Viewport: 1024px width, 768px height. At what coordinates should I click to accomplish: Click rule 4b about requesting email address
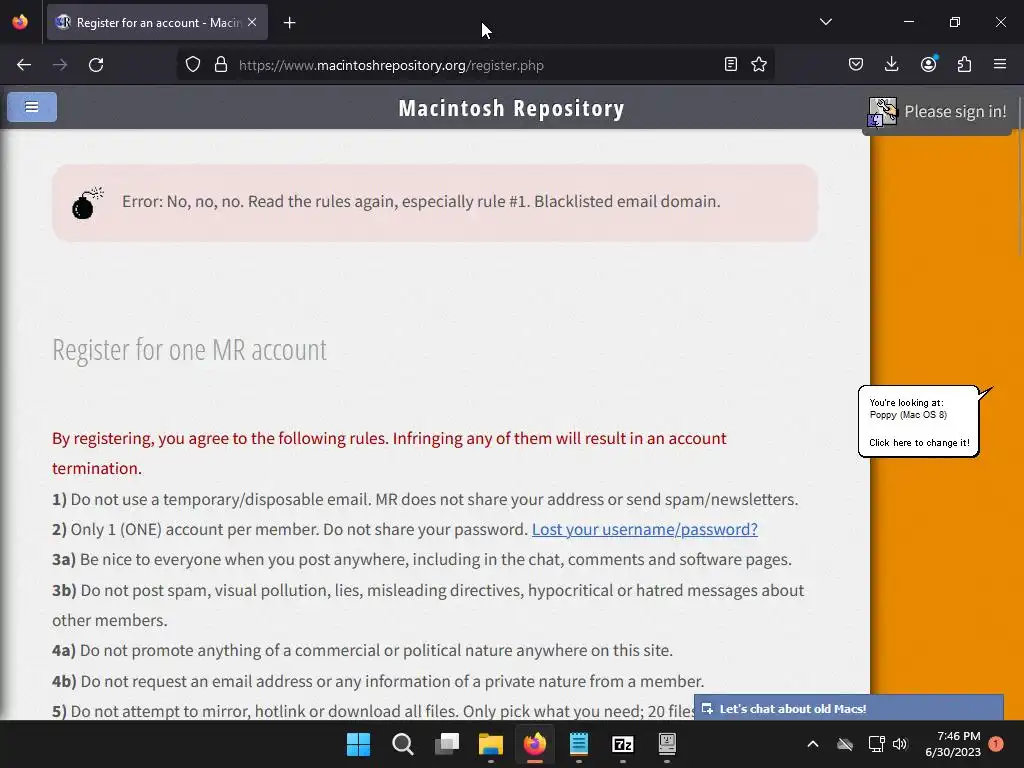378,681
